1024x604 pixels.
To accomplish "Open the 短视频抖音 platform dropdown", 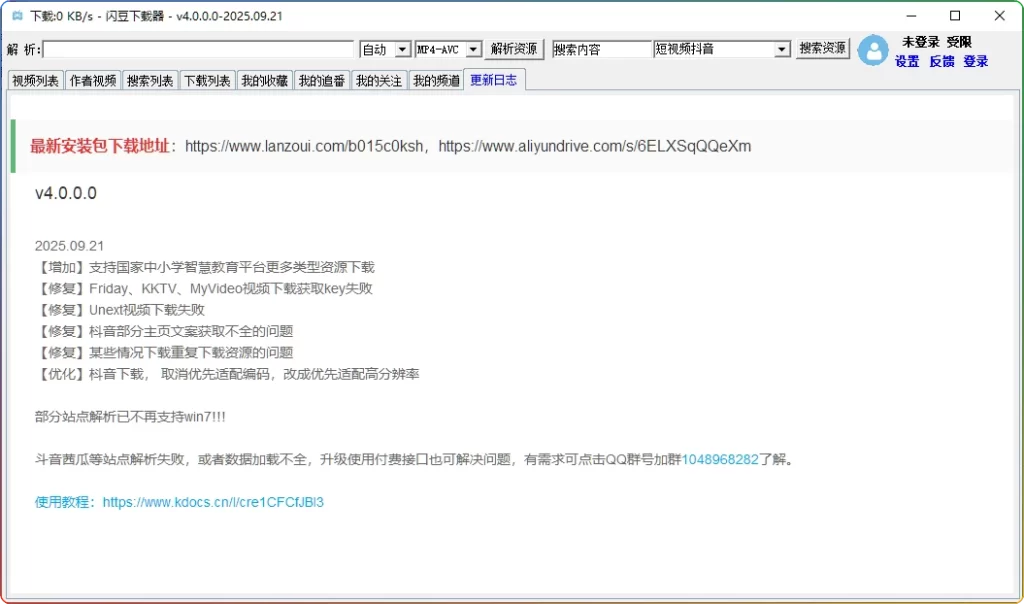I will pyautogui.click(x=722, y=49).
